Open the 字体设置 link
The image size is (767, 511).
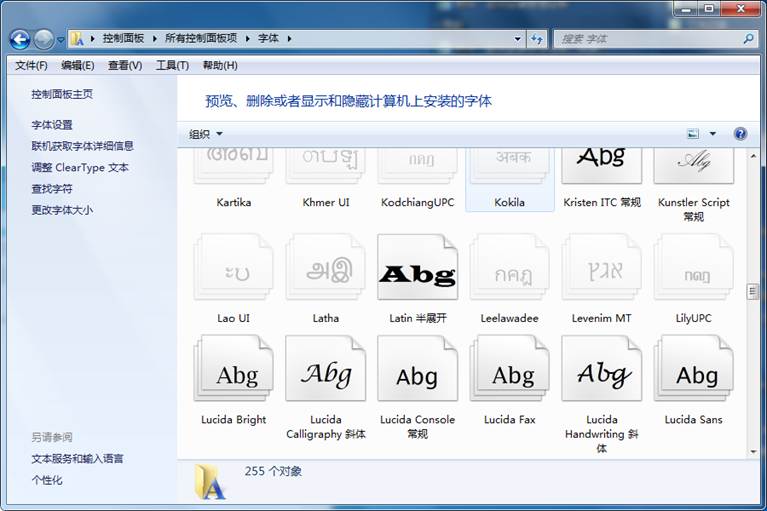(52, 125)
